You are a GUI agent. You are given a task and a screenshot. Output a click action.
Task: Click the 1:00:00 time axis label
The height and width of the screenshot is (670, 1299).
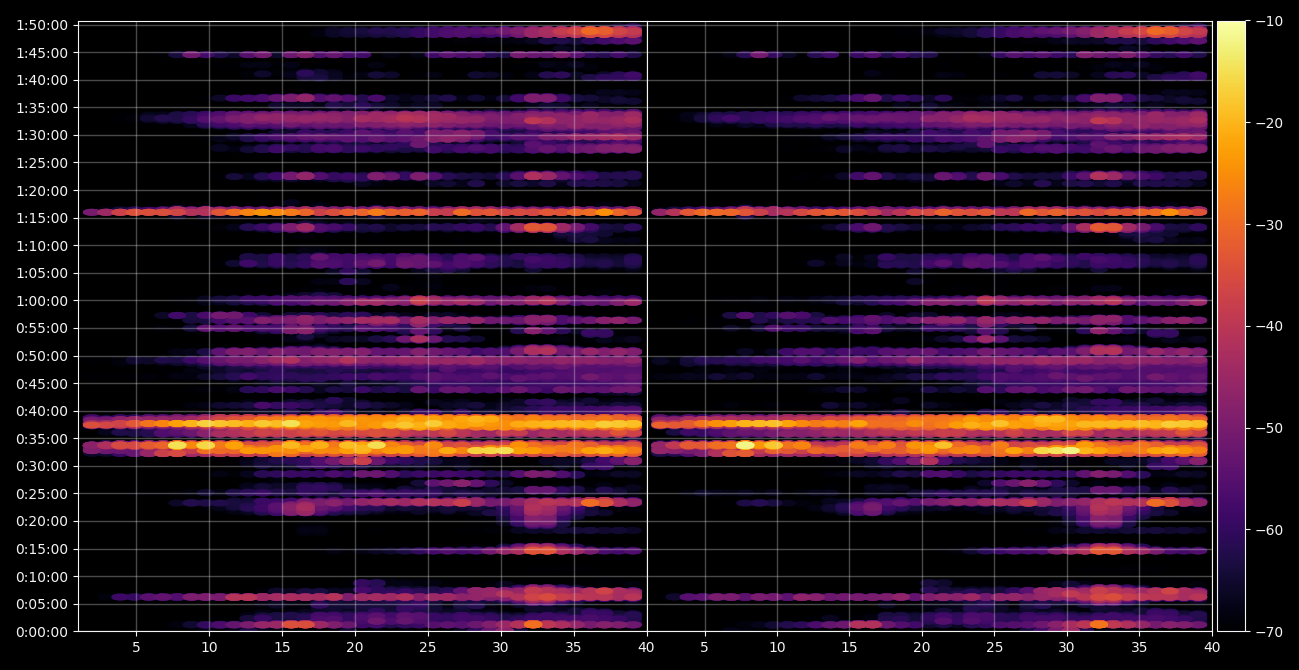coord(42,301)
